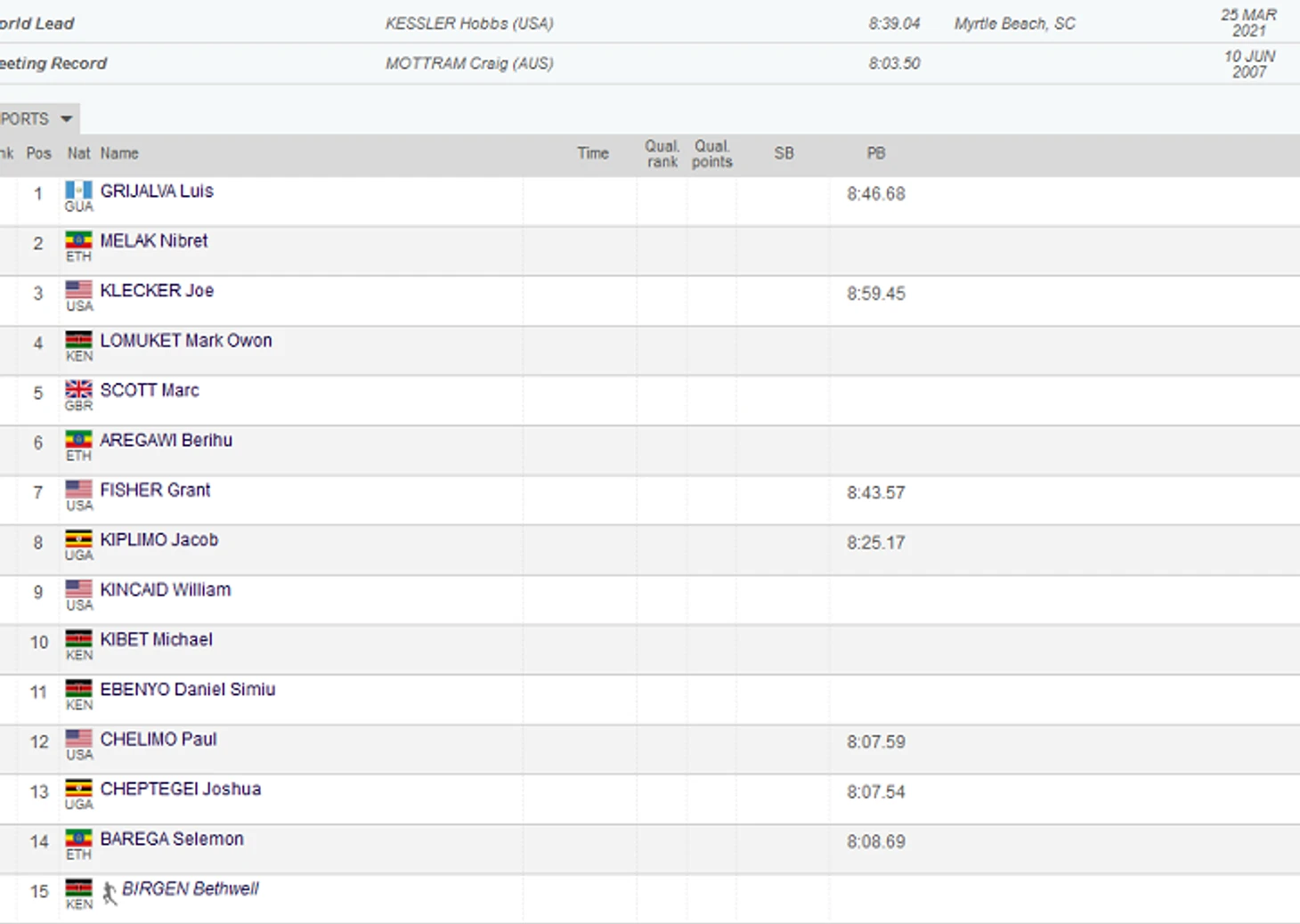1300x924 pixels.
Task: Click the Ethiopia flag next to Melak Nibret
Action: 78,240
